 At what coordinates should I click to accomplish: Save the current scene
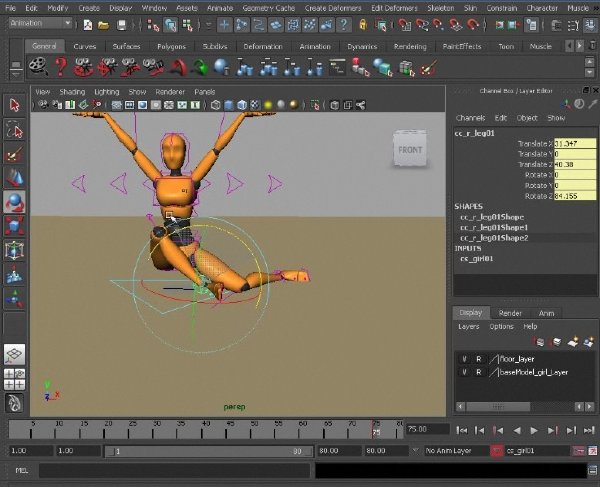point(122,25)
